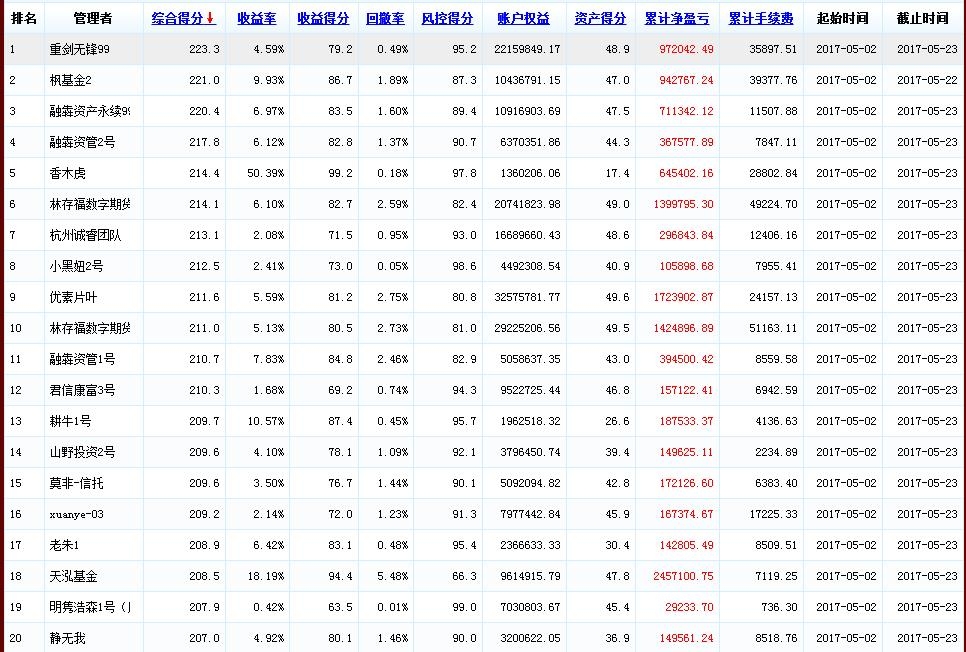Select manager name 枫基金2
The image size is (966, 652).
pyautogui.click(x=70, y=80)
